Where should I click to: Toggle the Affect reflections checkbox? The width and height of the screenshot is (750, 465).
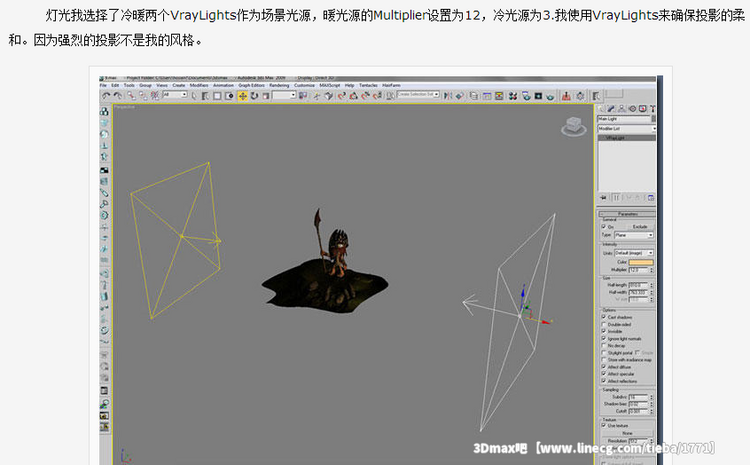(604, 381)
